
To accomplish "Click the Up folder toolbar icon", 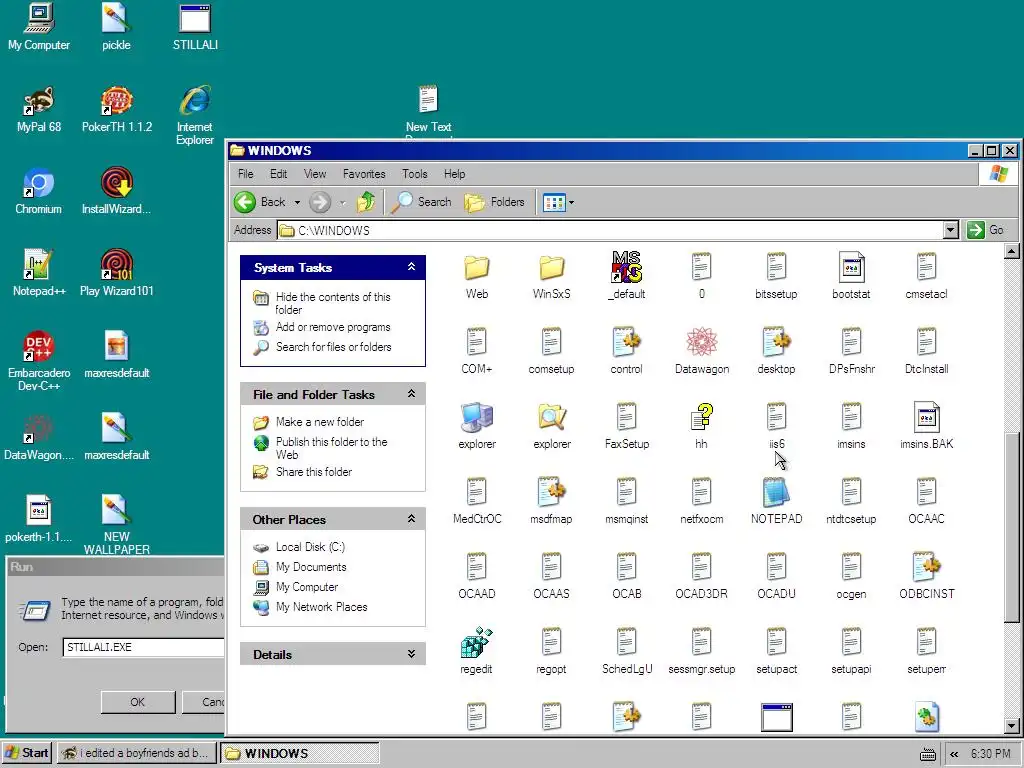I will 366,202.
